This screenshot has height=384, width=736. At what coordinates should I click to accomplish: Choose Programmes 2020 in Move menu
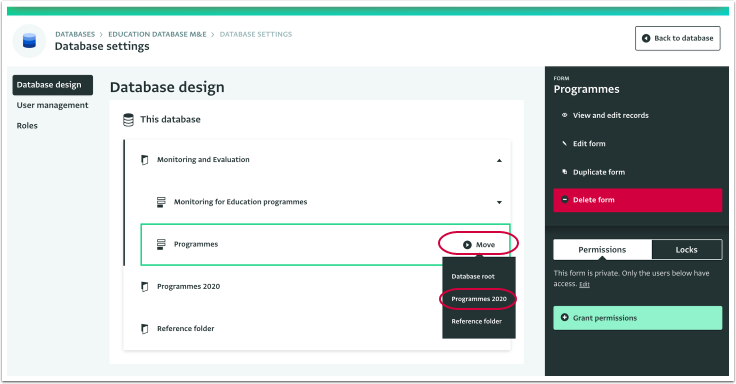pos(479,299)
